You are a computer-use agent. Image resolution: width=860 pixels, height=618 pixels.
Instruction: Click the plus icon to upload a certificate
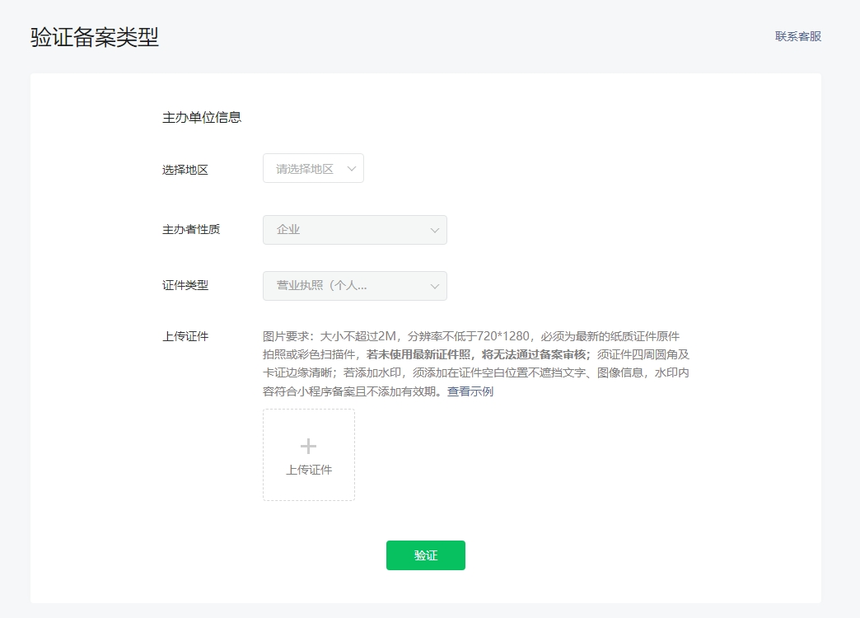[x=308, y=446]
